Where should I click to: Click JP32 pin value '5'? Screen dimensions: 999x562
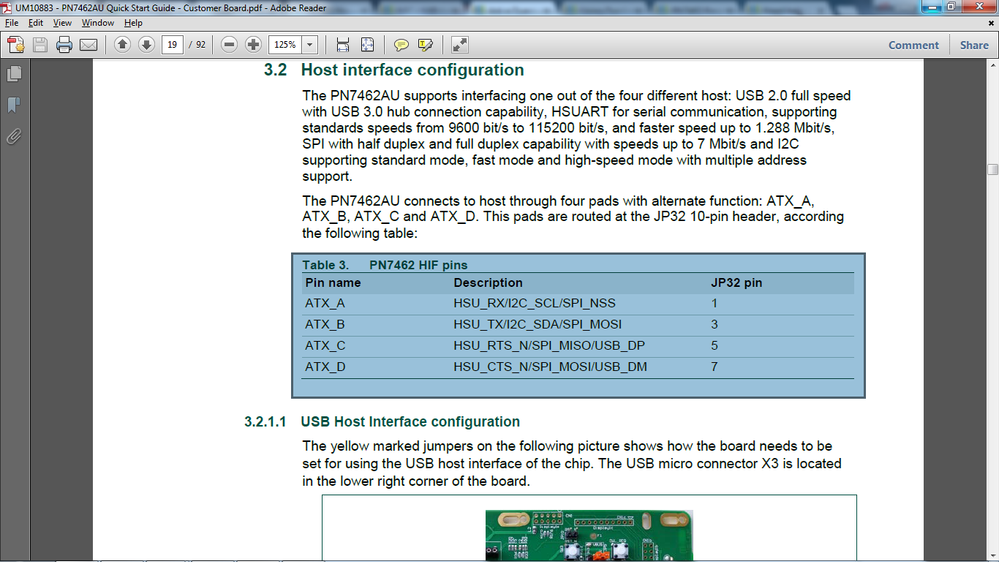pyautogui.click(x=714, y=345)
